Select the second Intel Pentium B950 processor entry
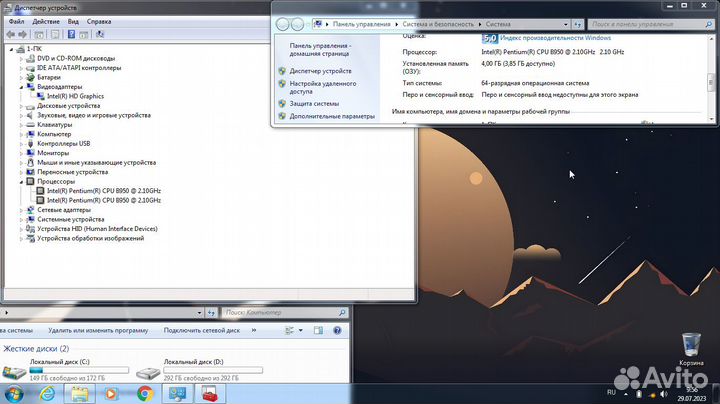The width and height of the screenshot is (720, 404). (104, 200)
